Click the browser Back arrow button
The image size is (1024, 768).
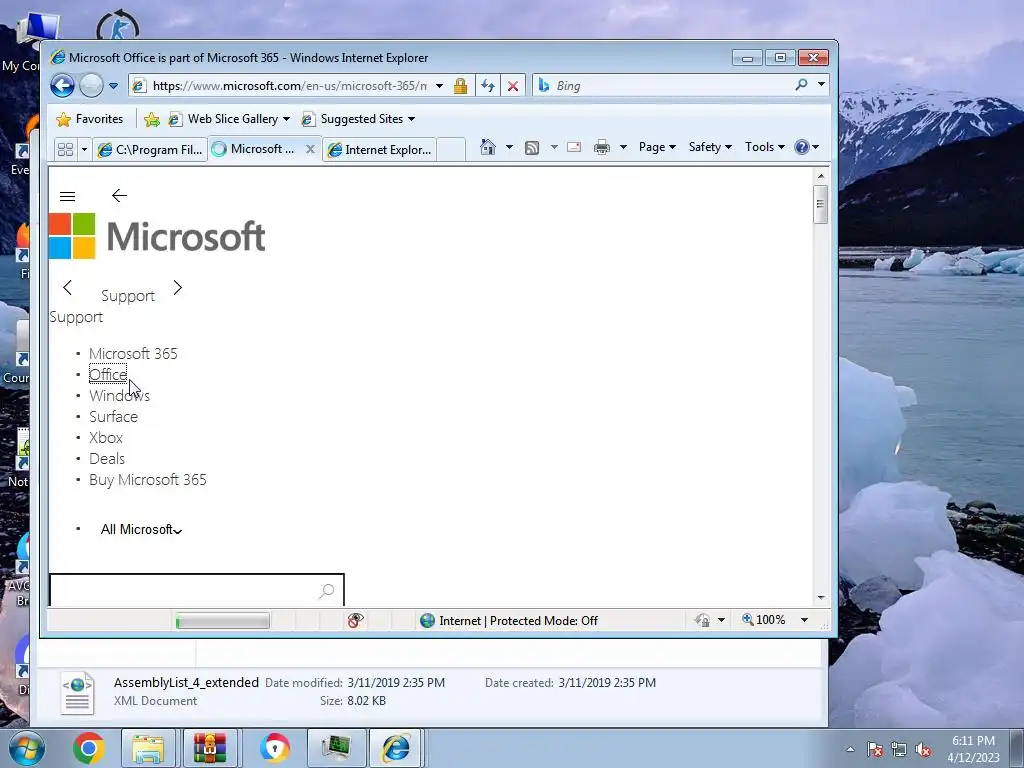[x=63, y=86]
